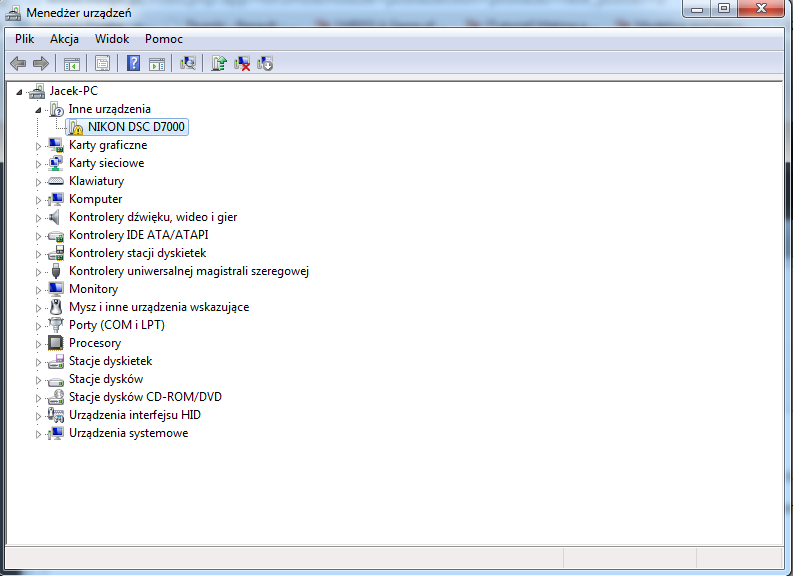Open the blue Help question-mark icon
The image size is (793, 576).
(x=134, y=63)
